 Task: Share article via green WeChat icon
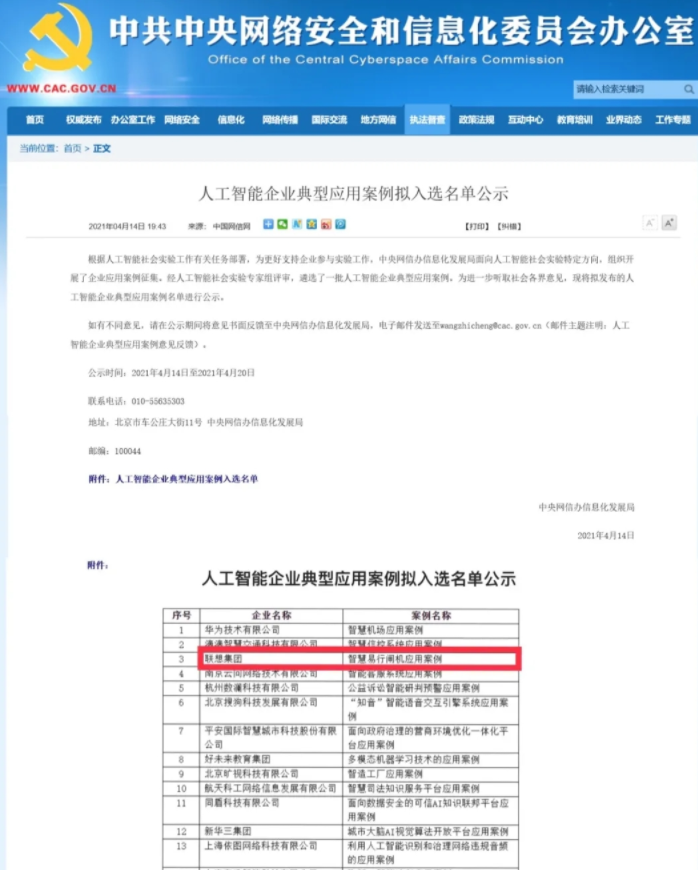click(x=282, y=224)
